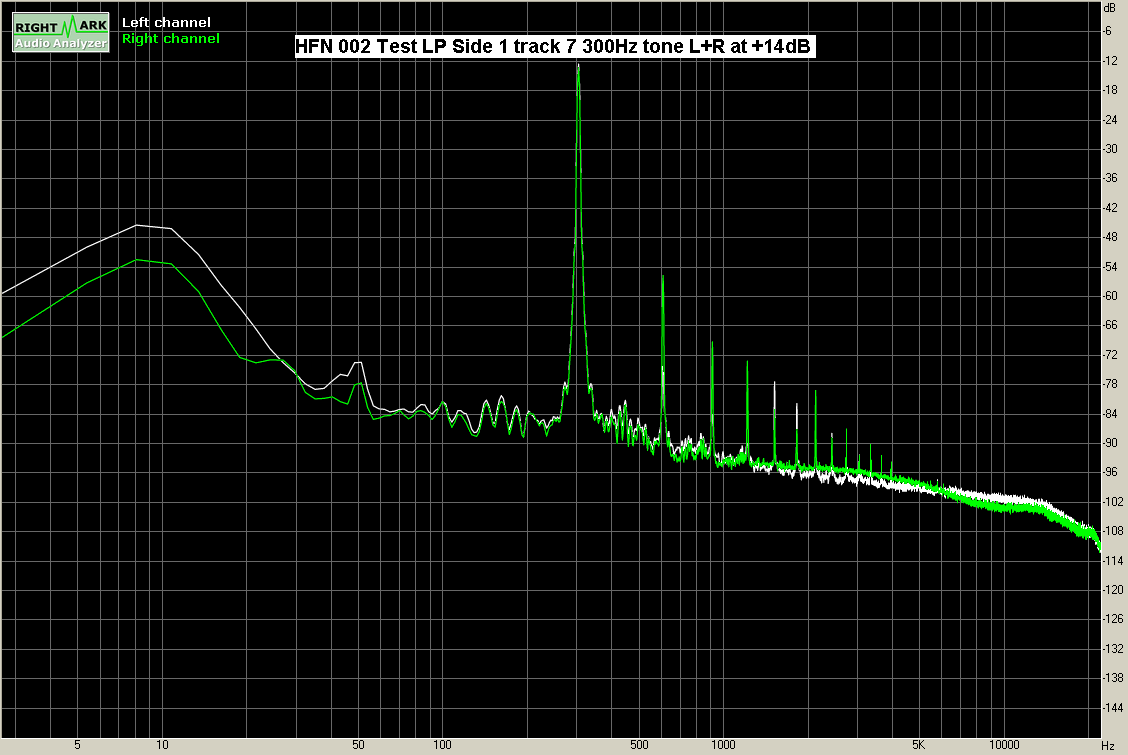The width and height of the screenshot is (1128, 755).
Task: Click the RightMark Audio Analyzer logo
Action: (x=61, y=32)
